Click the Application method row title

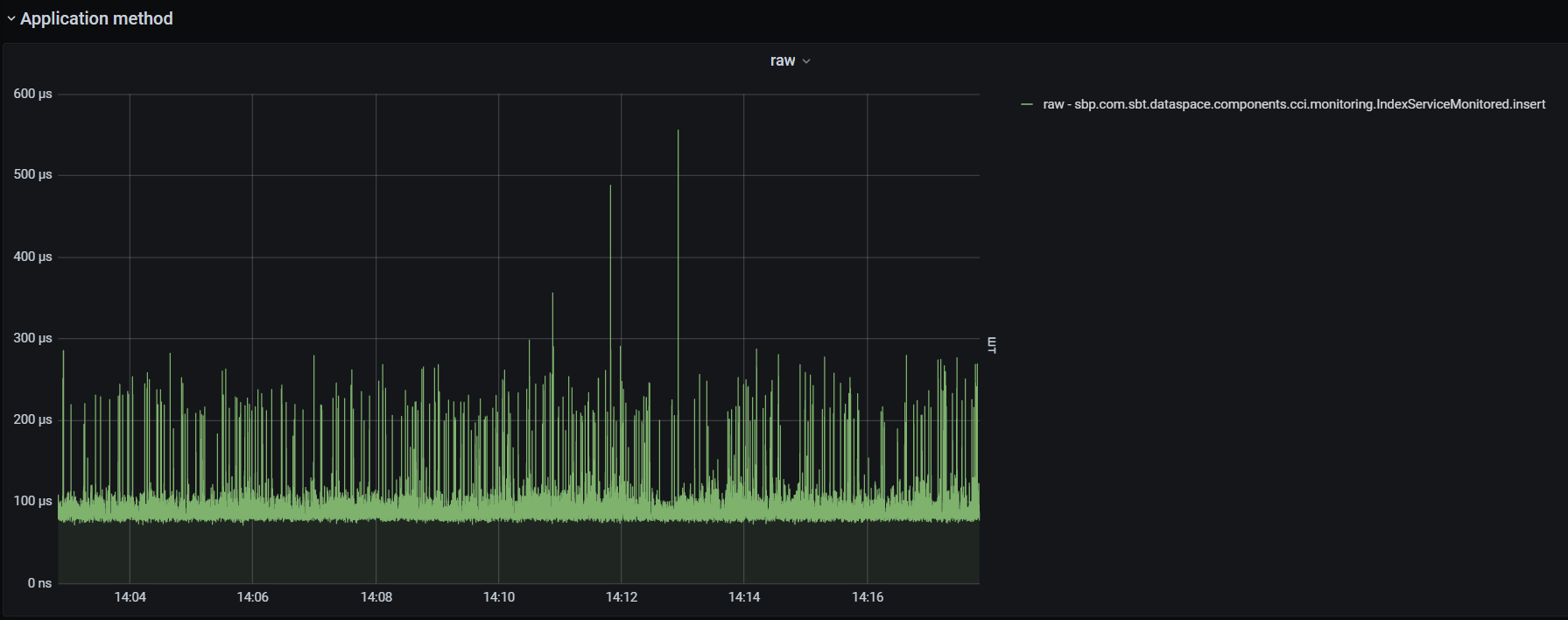(96, 18)
